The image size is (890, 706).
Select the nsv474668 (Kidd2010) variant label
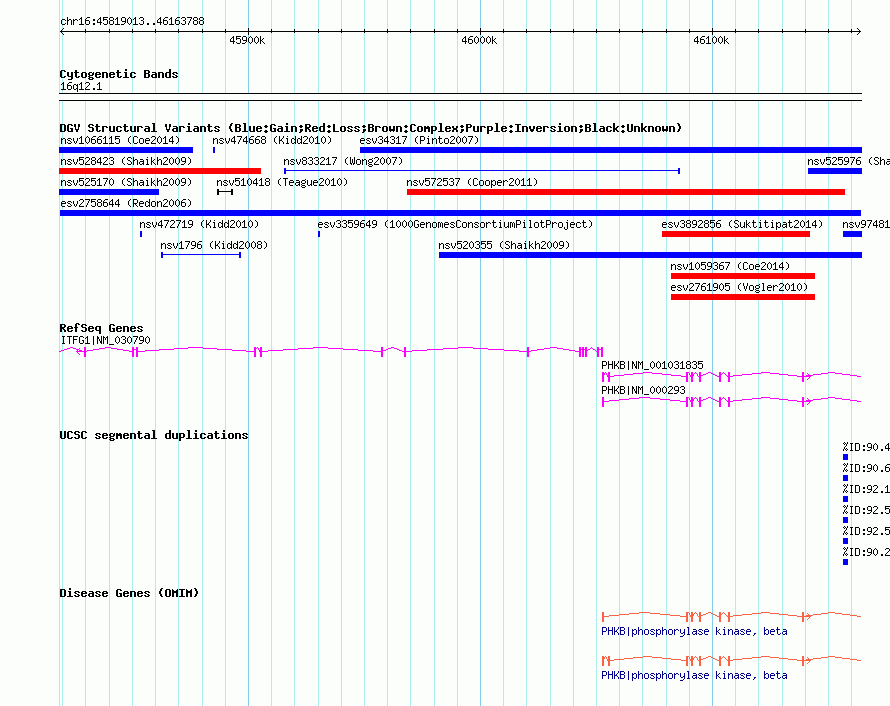272,140
